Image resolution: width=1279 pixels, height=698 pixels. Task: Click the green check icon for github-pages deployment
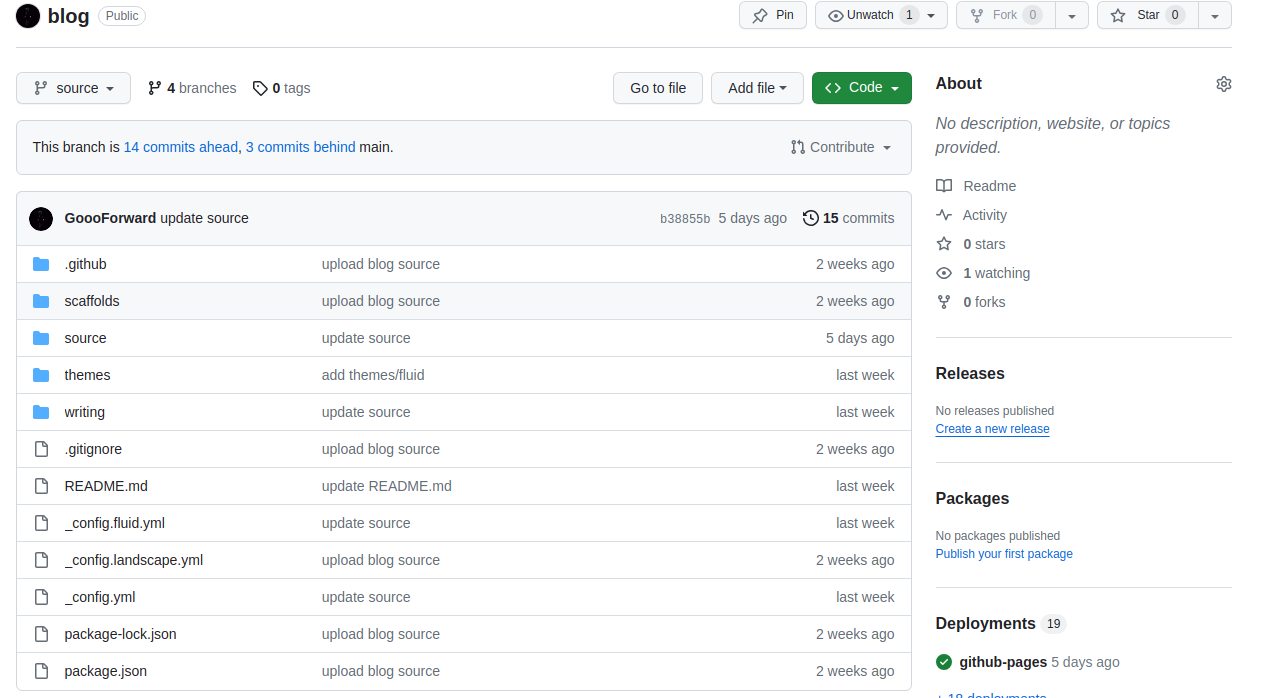[x=944, y=662]
